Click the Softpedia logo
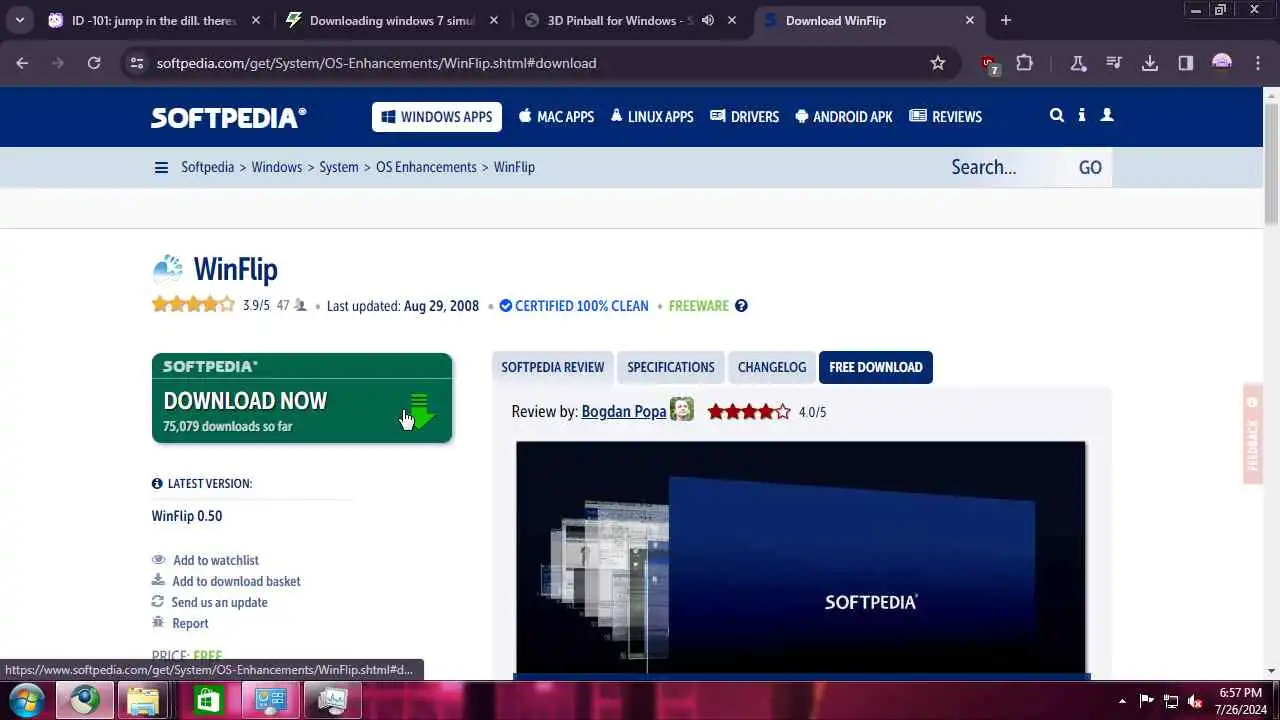Viewport: 1280px width, 720px height. [x=229, y=117]
